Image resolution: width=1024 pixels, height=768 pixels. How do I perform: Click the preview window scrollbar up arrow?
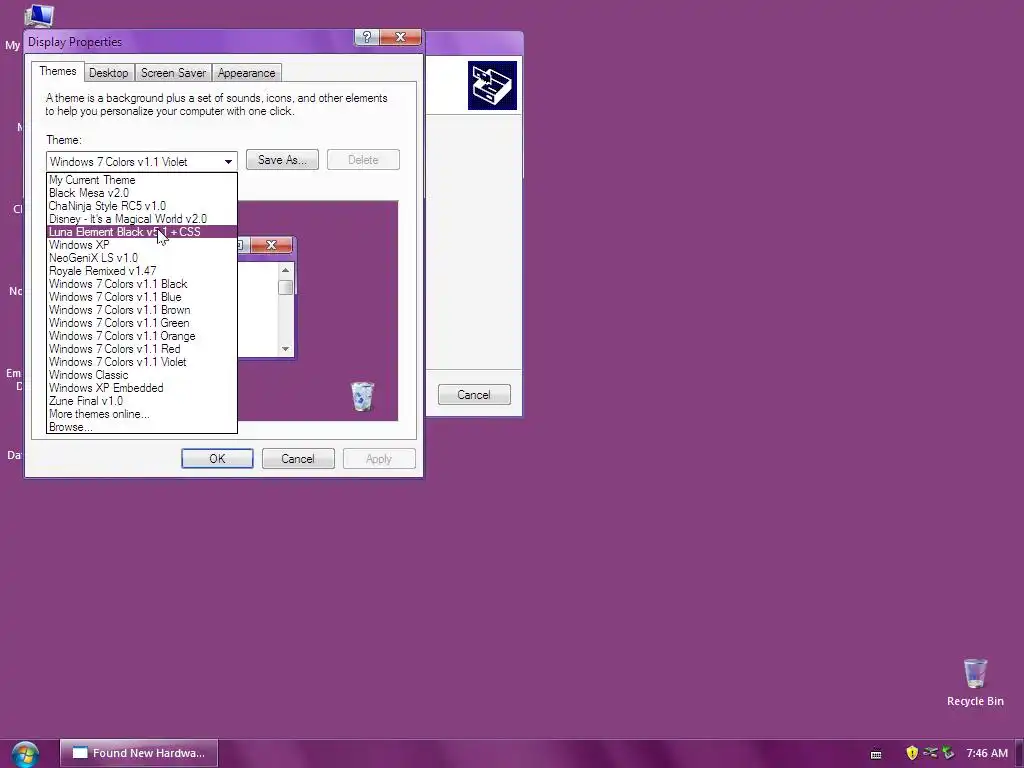(x=285, y=270)
